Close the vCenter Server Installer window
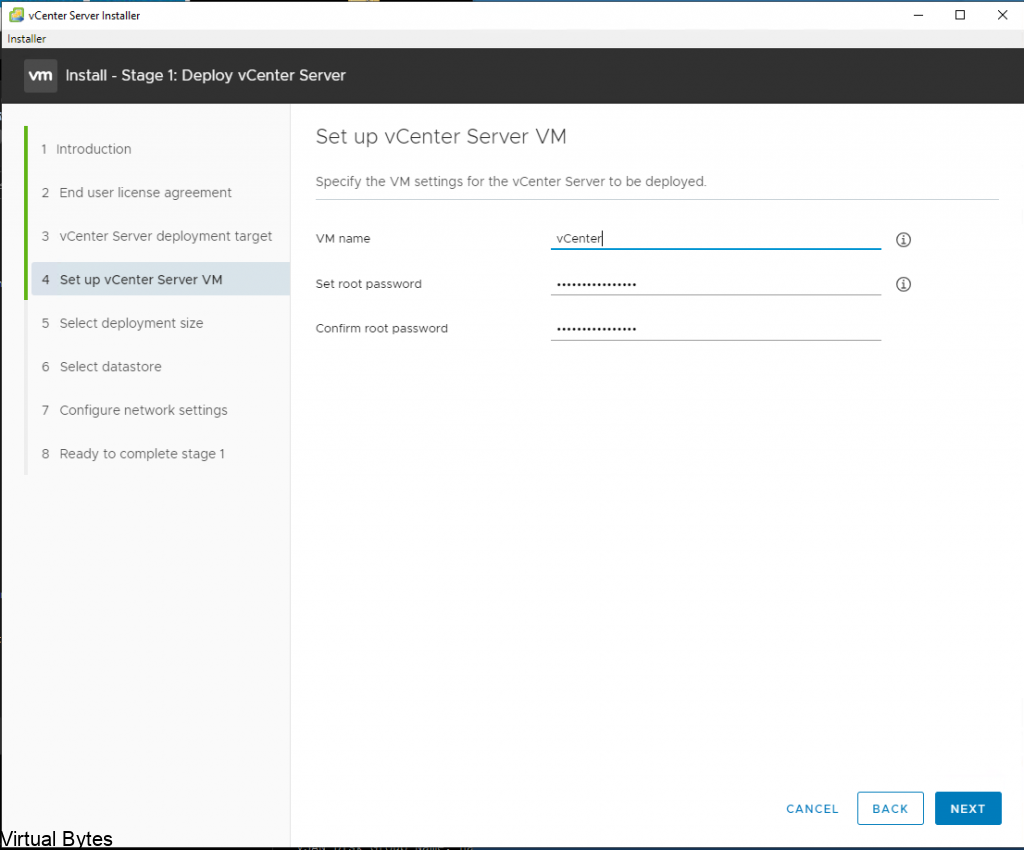The image size is (1024, 850). [1002, 15]
